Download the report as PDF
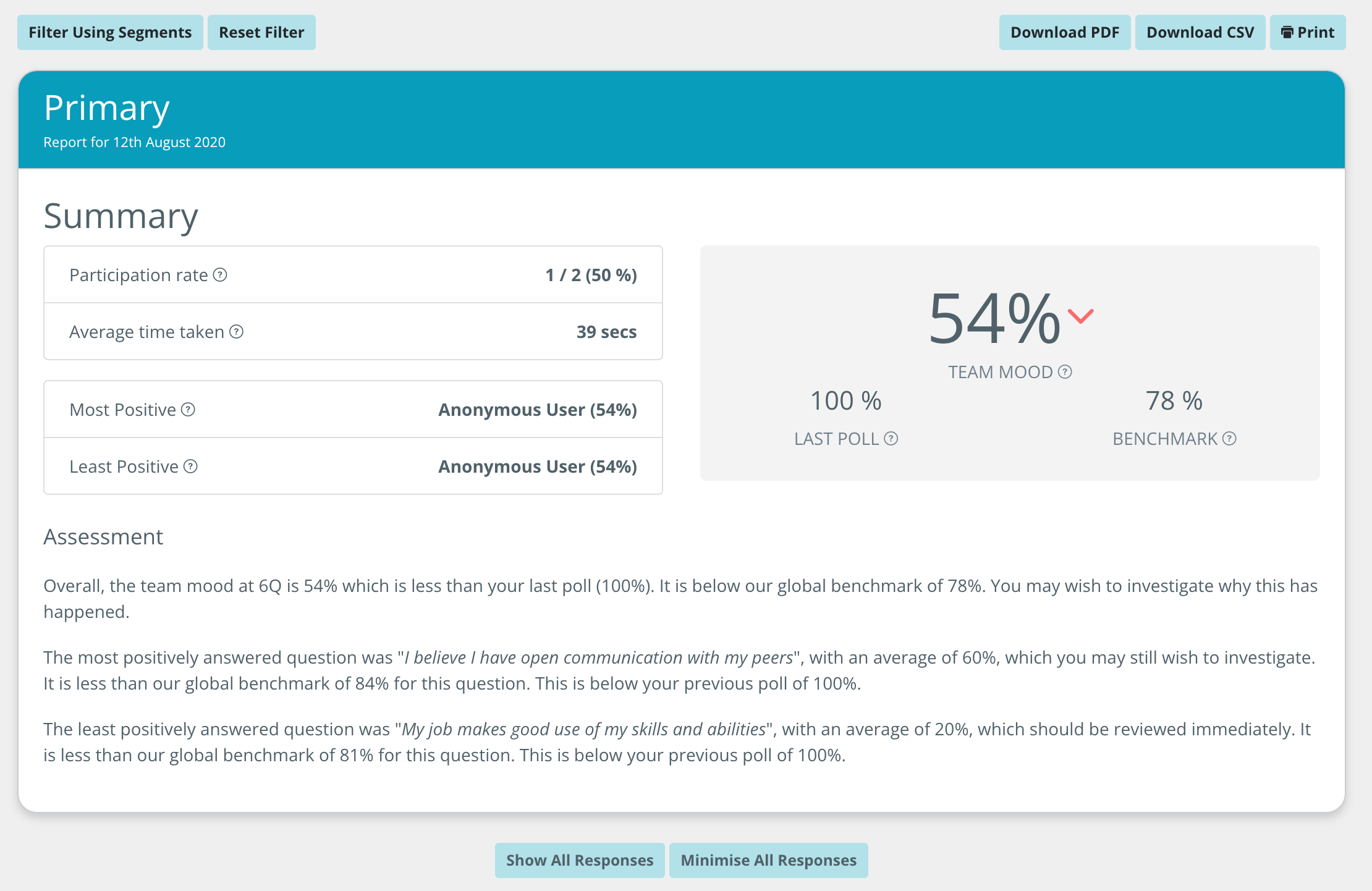The height and width of the screenshot is (891, 1372). [1065, 33]
